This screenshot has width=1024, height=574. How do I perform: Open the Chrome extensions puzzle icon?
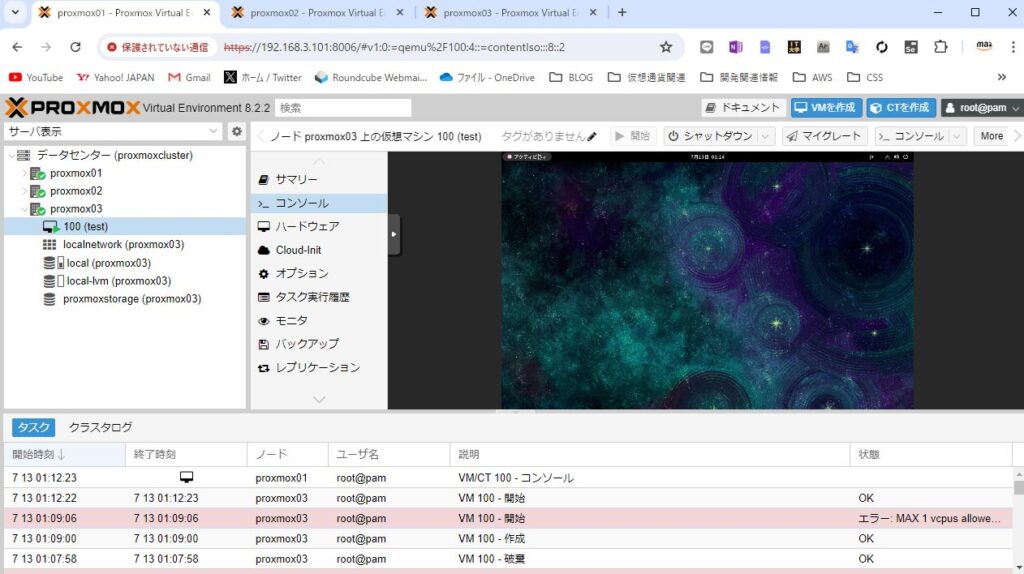click(940, 47)
